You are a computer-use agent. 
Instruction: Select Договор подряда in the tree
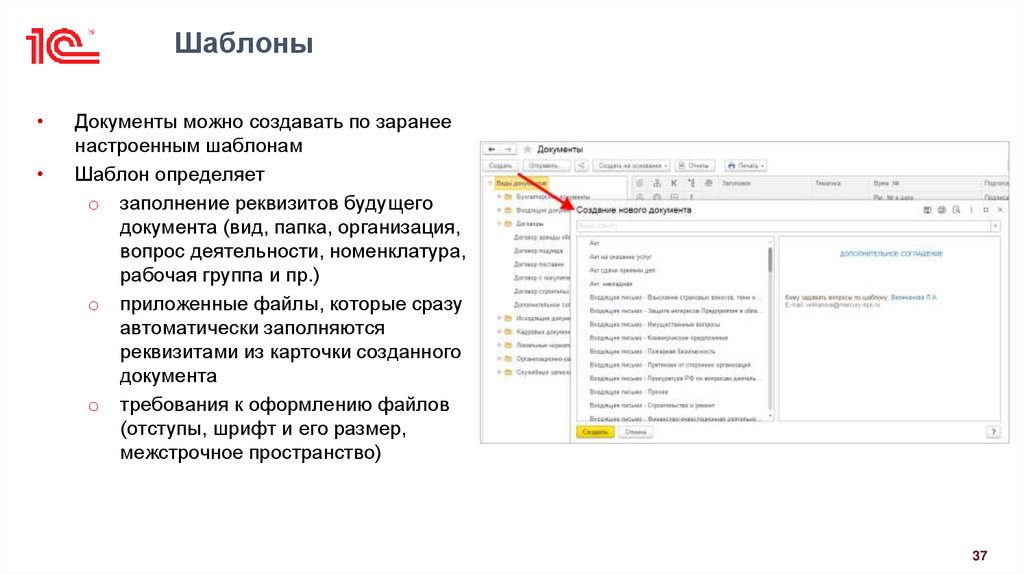point(538,251)
